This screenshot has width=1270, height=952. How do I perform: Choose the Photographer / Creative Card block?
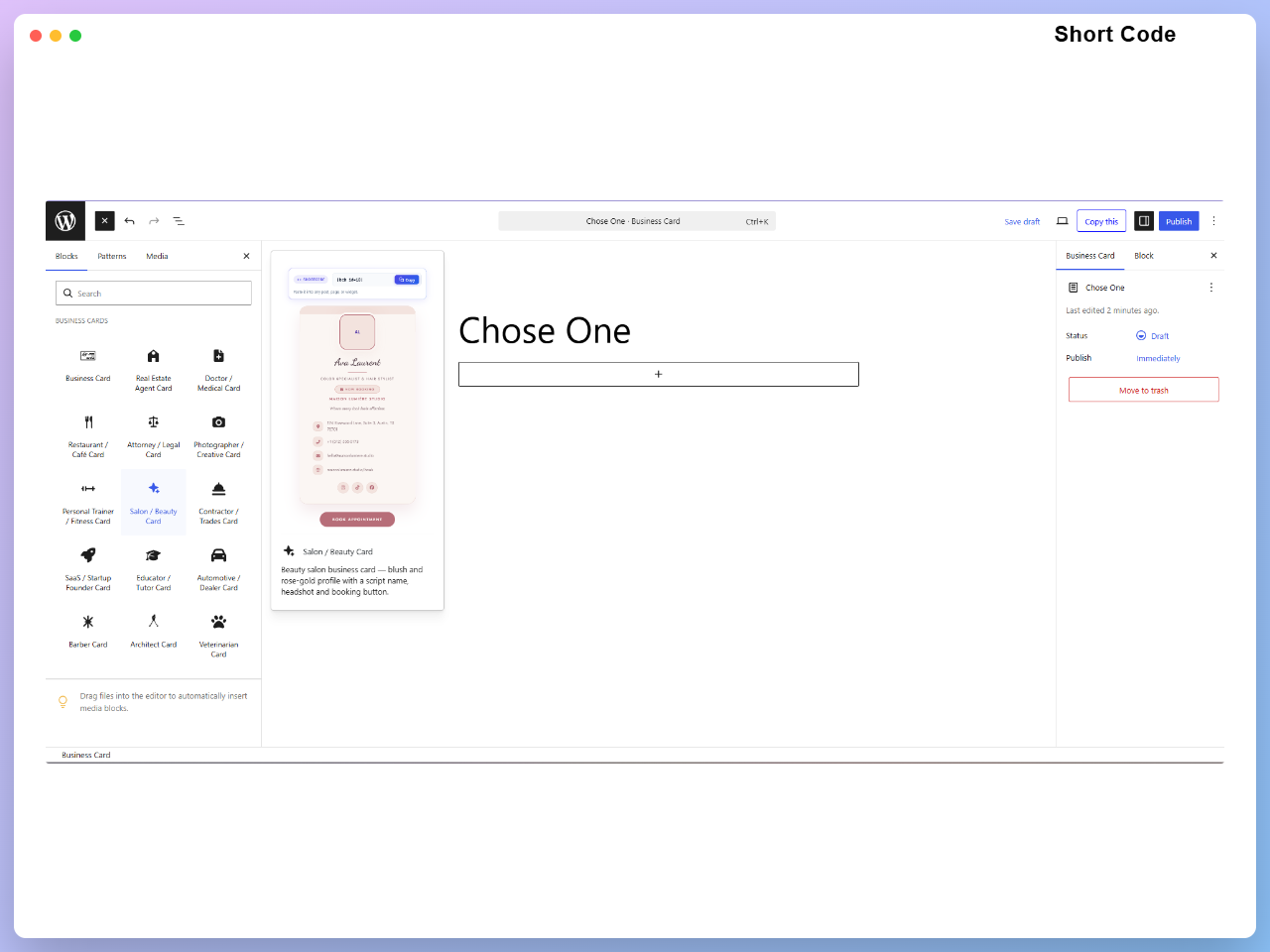(x=218, y=435)
